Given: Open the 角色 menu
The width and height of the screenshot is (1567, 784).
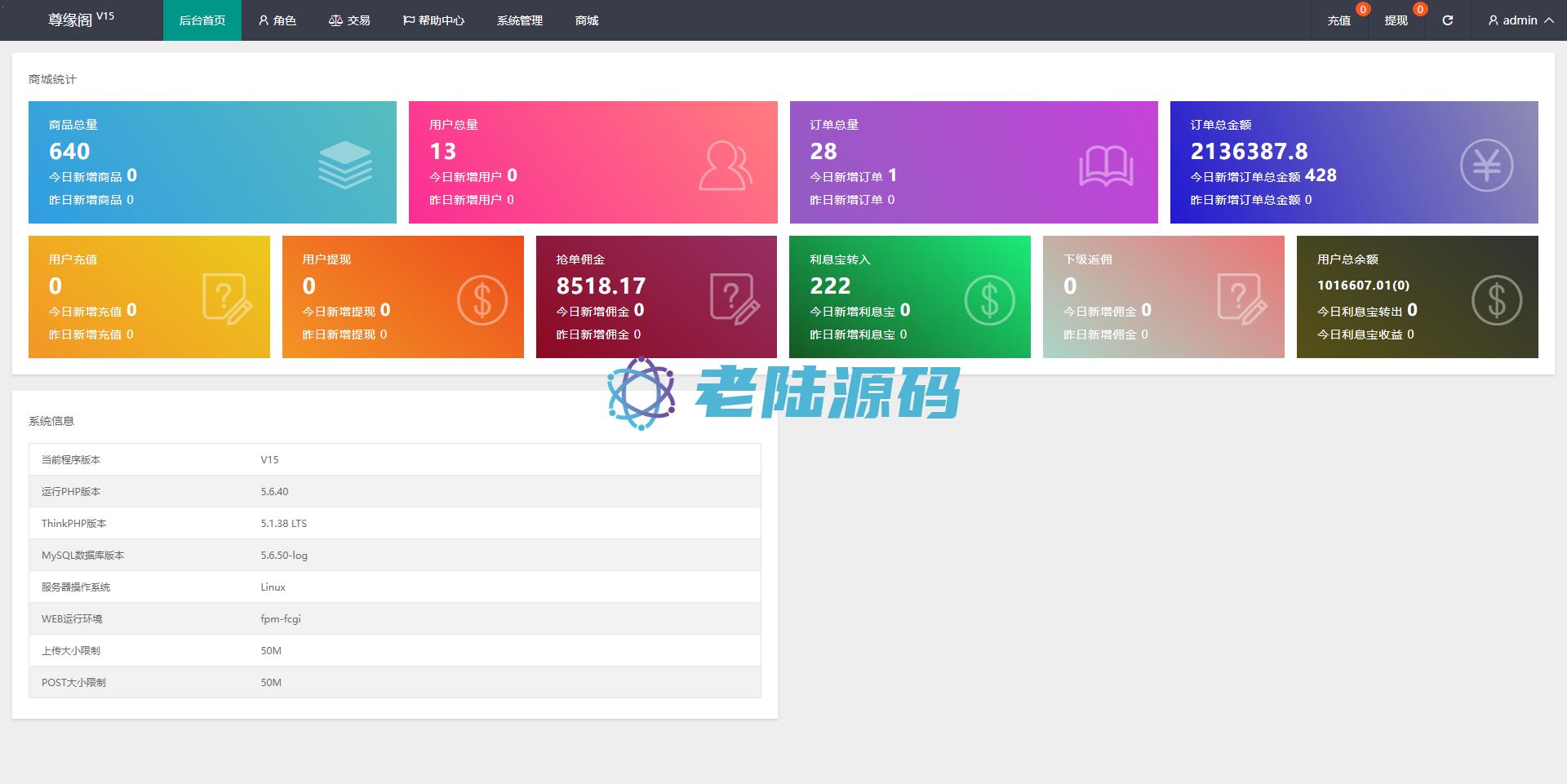Looking at the screenshot, I should [x=277, y=20].
